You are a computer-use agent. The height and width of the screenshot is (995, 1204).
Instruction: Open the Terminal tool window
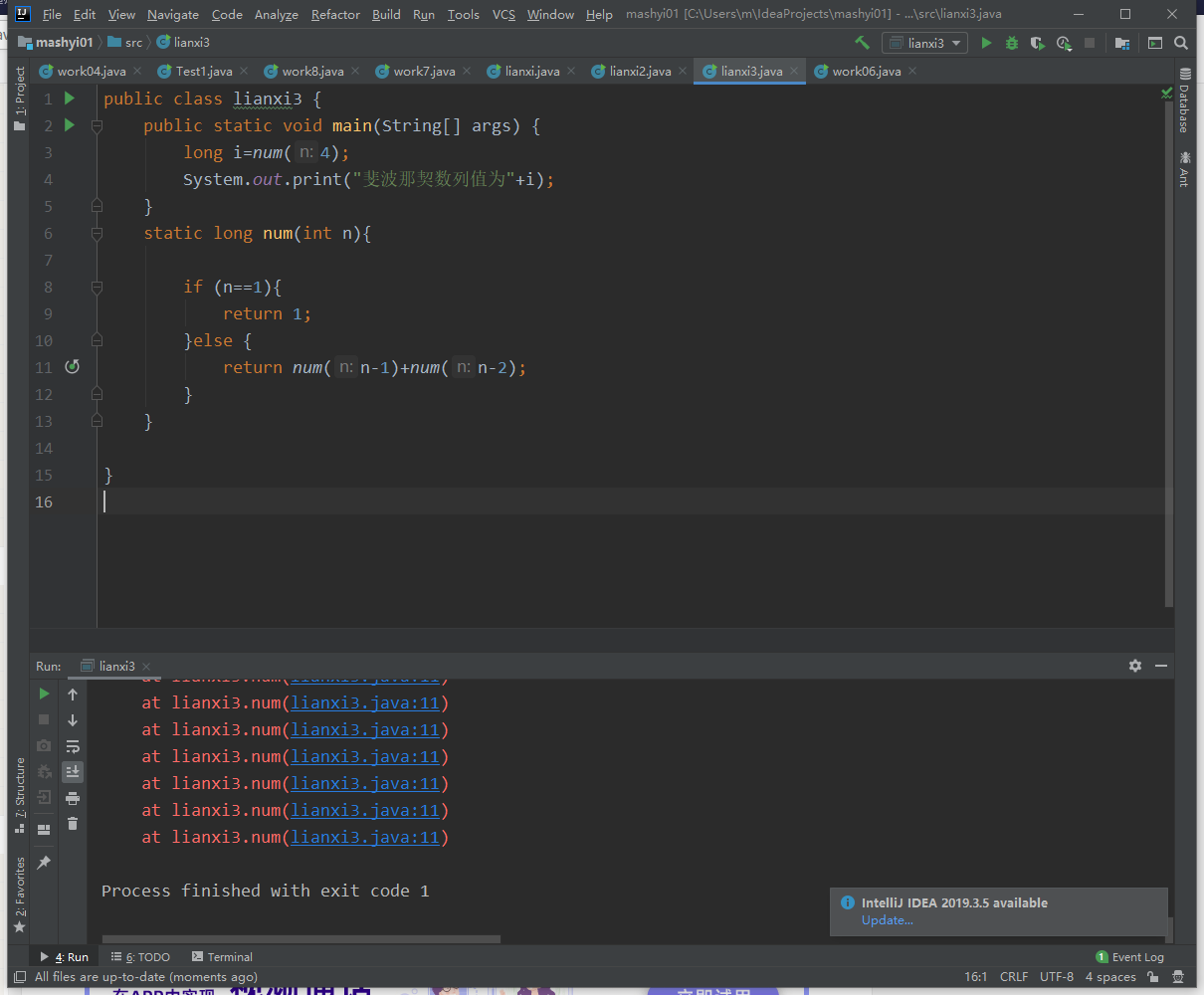222,957
